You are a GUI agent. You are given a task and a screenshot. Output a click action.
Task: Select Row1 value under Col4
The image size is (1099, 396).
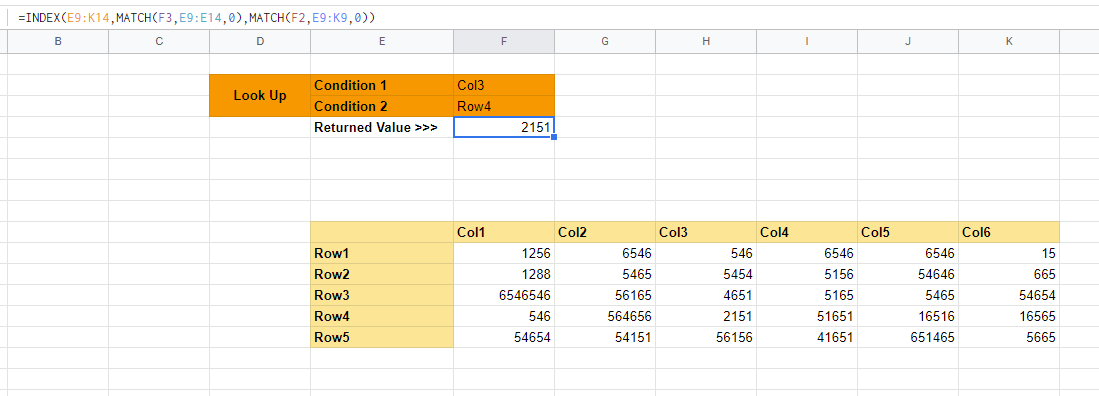click(807, 253)
